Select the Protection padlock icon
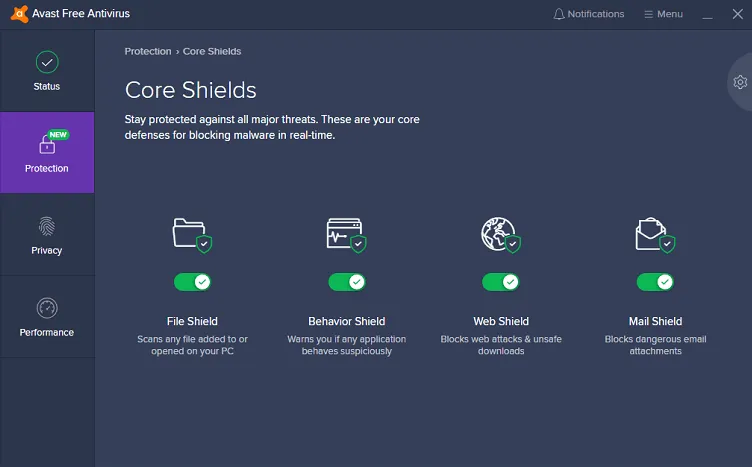This screenshot has height=467, width=752. (47, 144)
